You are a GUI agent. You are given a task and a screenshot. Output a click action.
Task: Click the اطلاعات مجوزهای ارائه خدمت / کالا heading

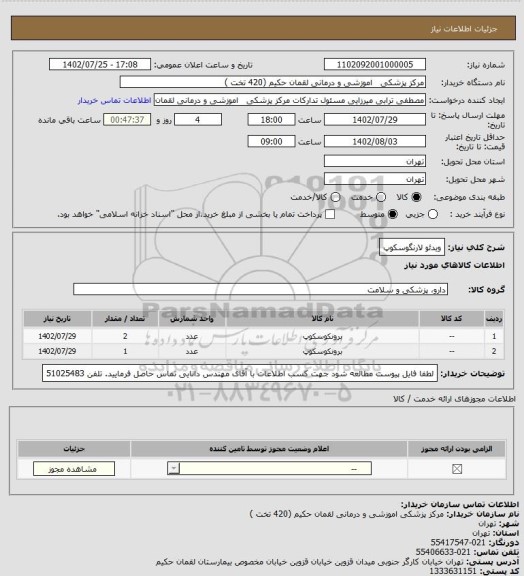tap(454, 399)
